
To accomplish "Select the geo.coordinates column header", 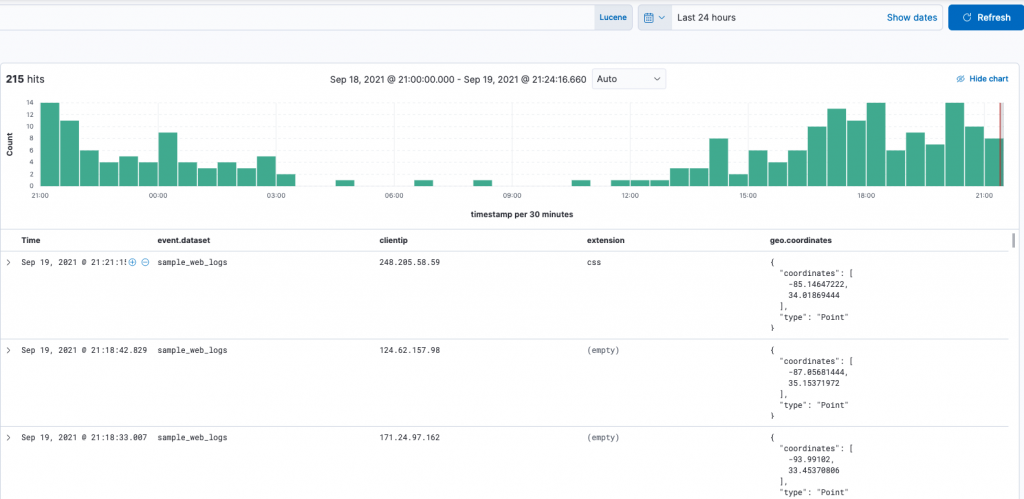I will coord(801,240).
